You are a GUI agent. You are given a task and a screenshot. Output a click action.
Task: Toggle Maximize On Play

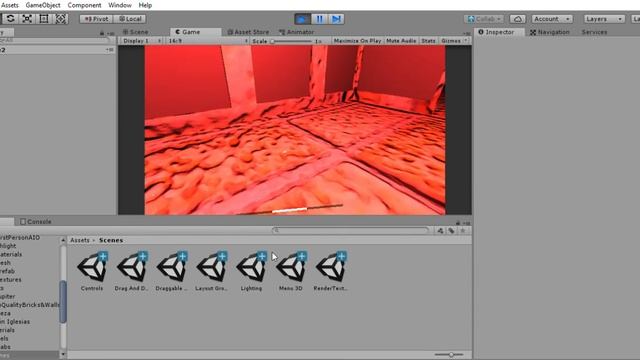tap(357, 41)
